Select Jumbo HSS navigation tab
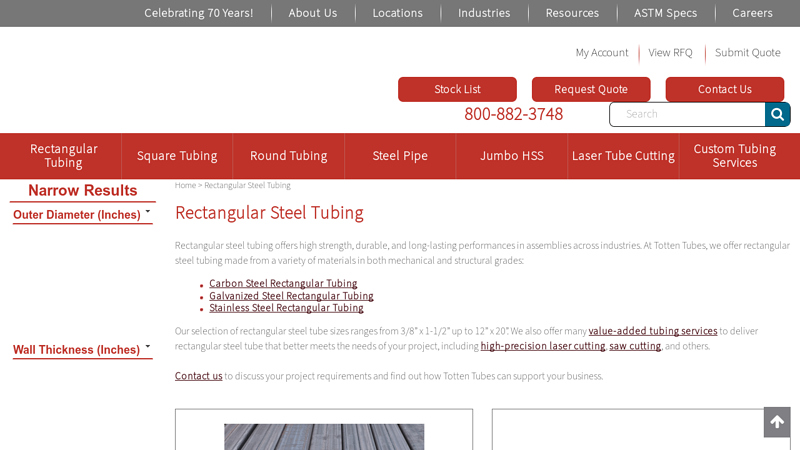Image resolution: width=800 pixels, height=450 pixels. [x=512, y=156]
